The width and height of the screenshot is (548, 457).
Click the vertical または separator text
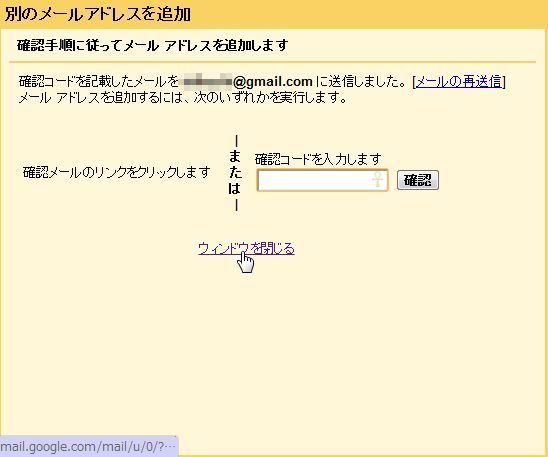point(235,173)
